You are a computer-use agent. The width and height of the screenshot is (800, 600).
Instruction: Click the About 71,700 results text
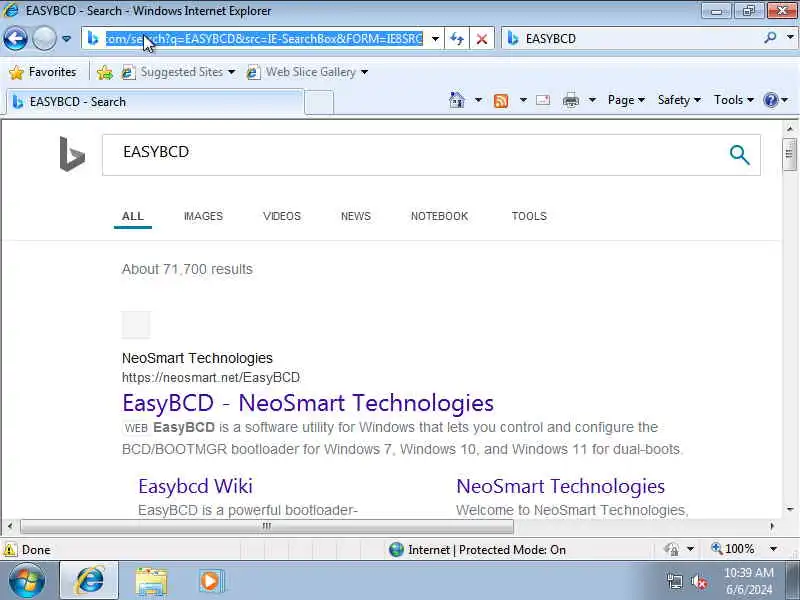[x=187, y=269]
